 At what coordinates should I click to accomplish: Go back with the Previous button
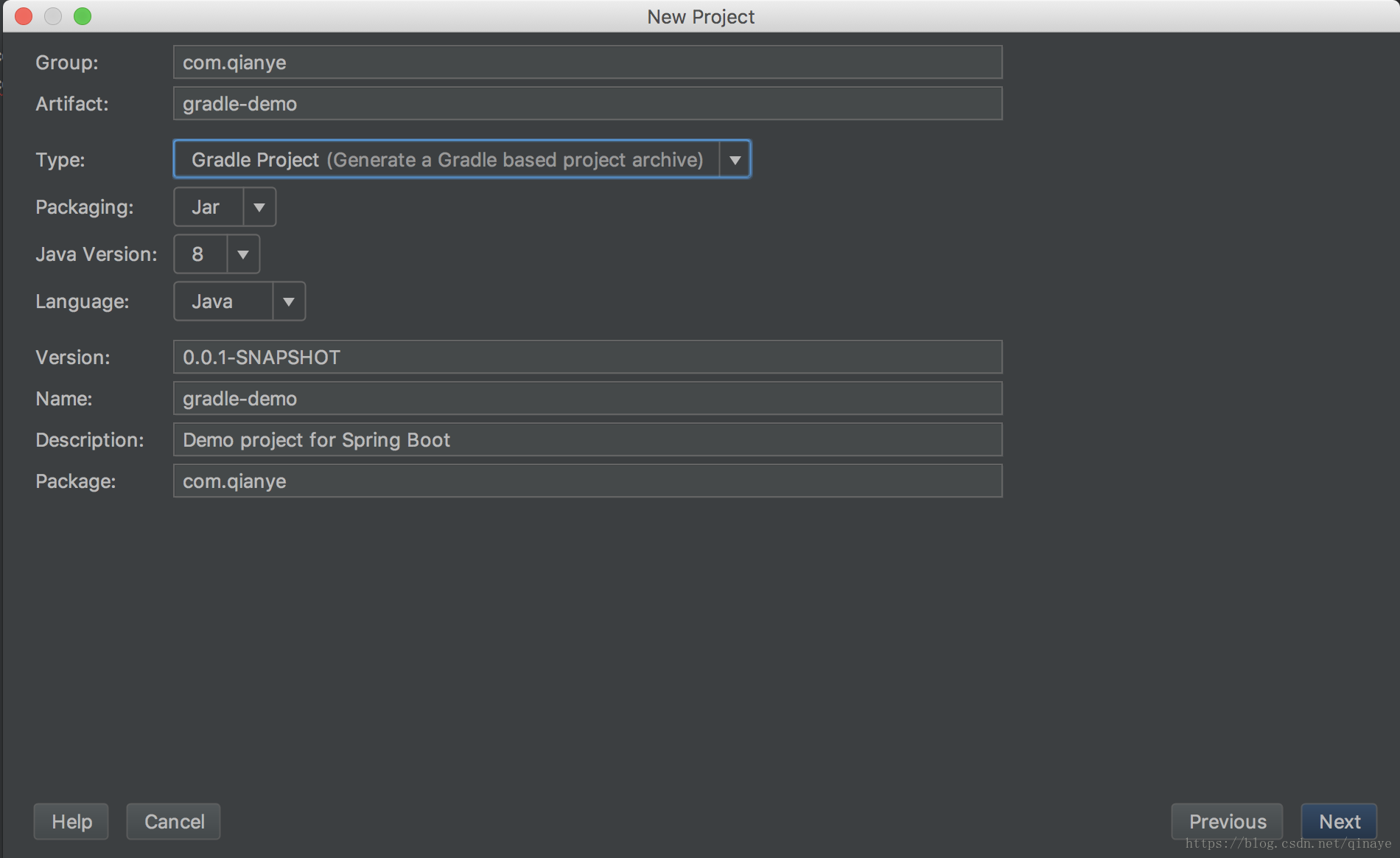[x=1227, y=821]
